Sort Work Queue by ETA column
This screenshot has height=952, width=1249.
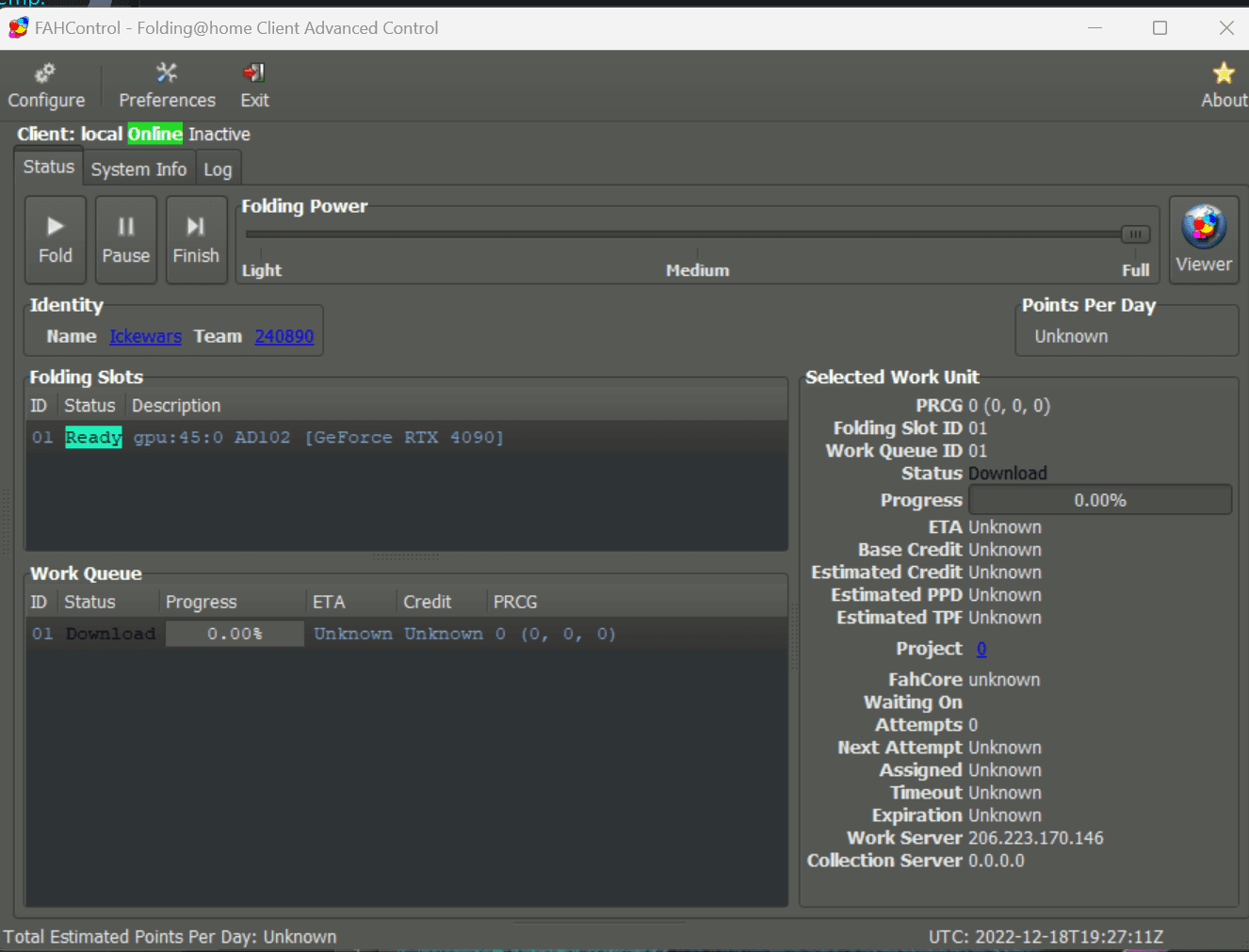[351, 602]
